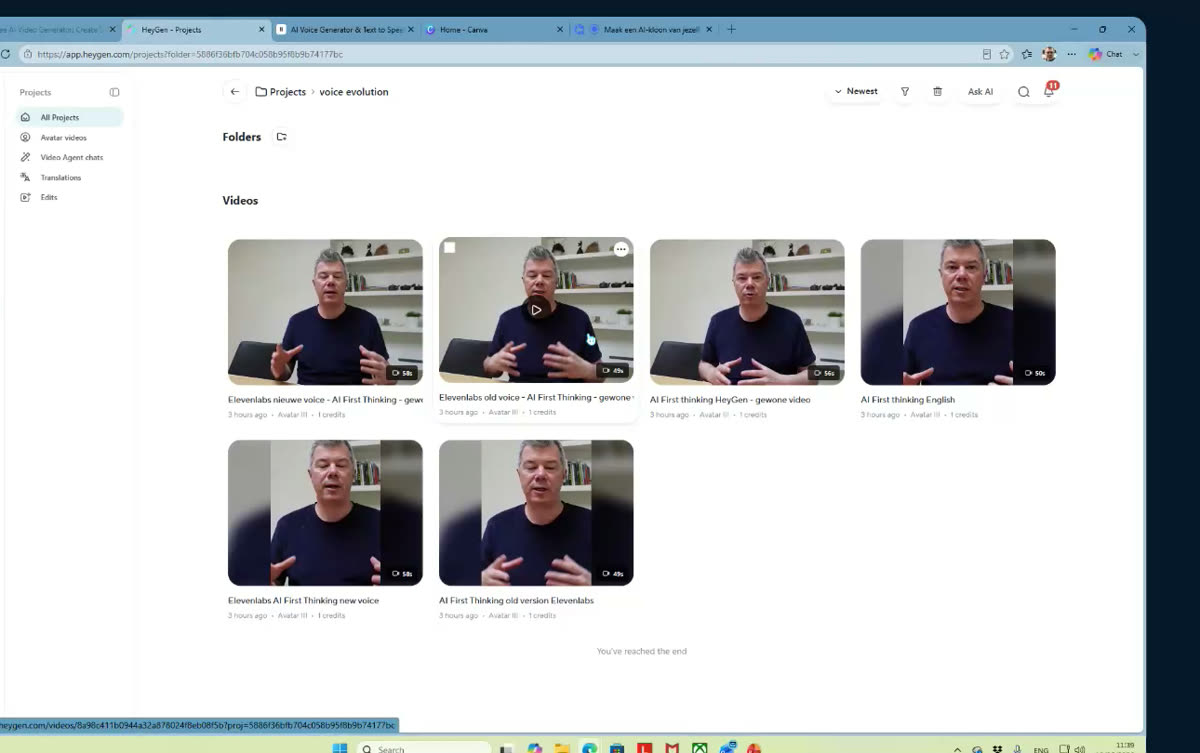This screenshot has width=1200, height=753.
Task: Click title AI First Thinking old version Elevenlabs
Action: click(516, 601)
